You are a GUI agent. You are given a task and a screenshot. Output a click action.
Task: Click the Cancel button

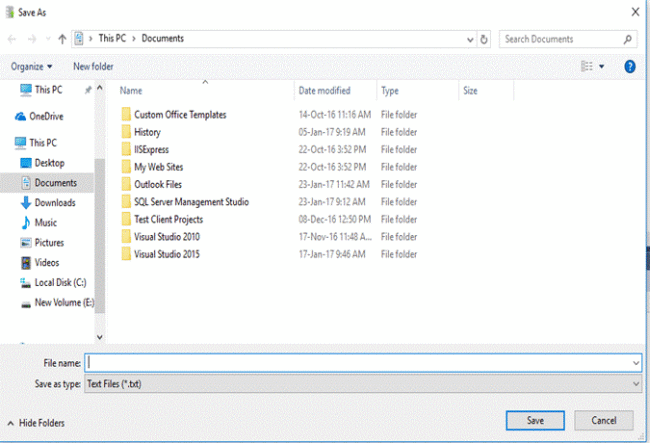click(604, 421)
